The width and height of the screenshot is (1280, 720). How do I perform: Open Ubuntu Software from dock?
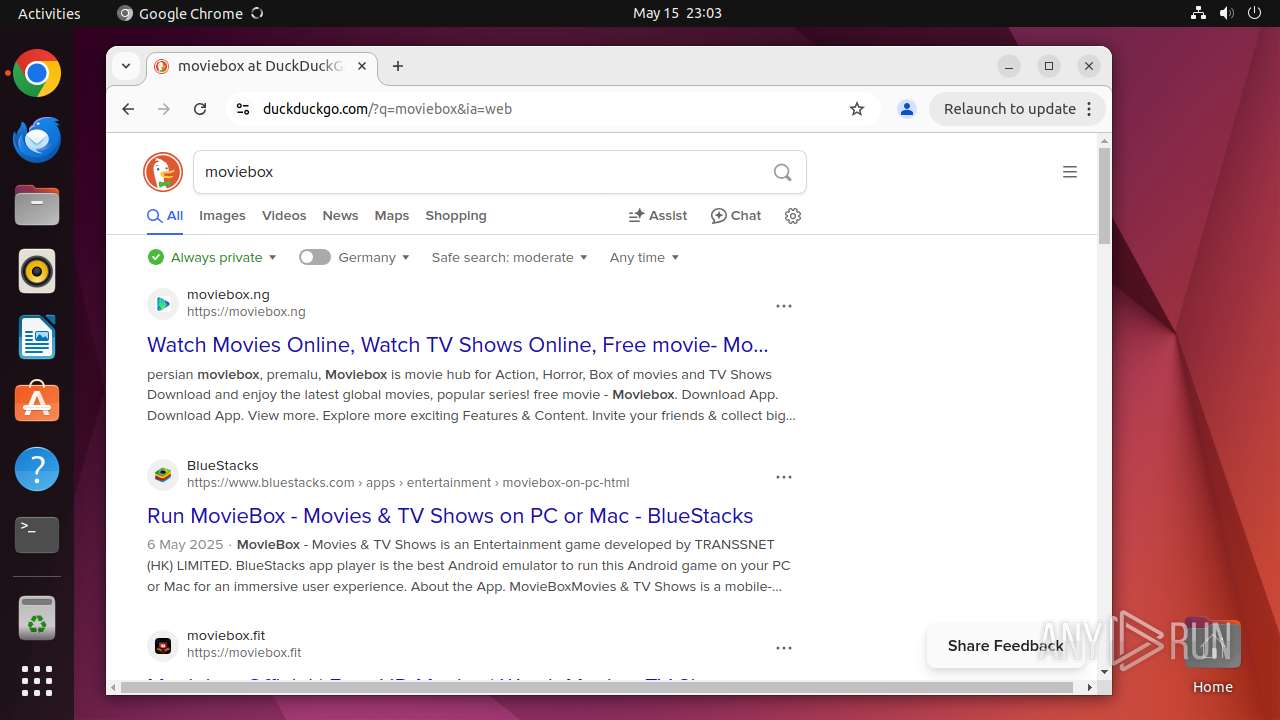(37, 403)
